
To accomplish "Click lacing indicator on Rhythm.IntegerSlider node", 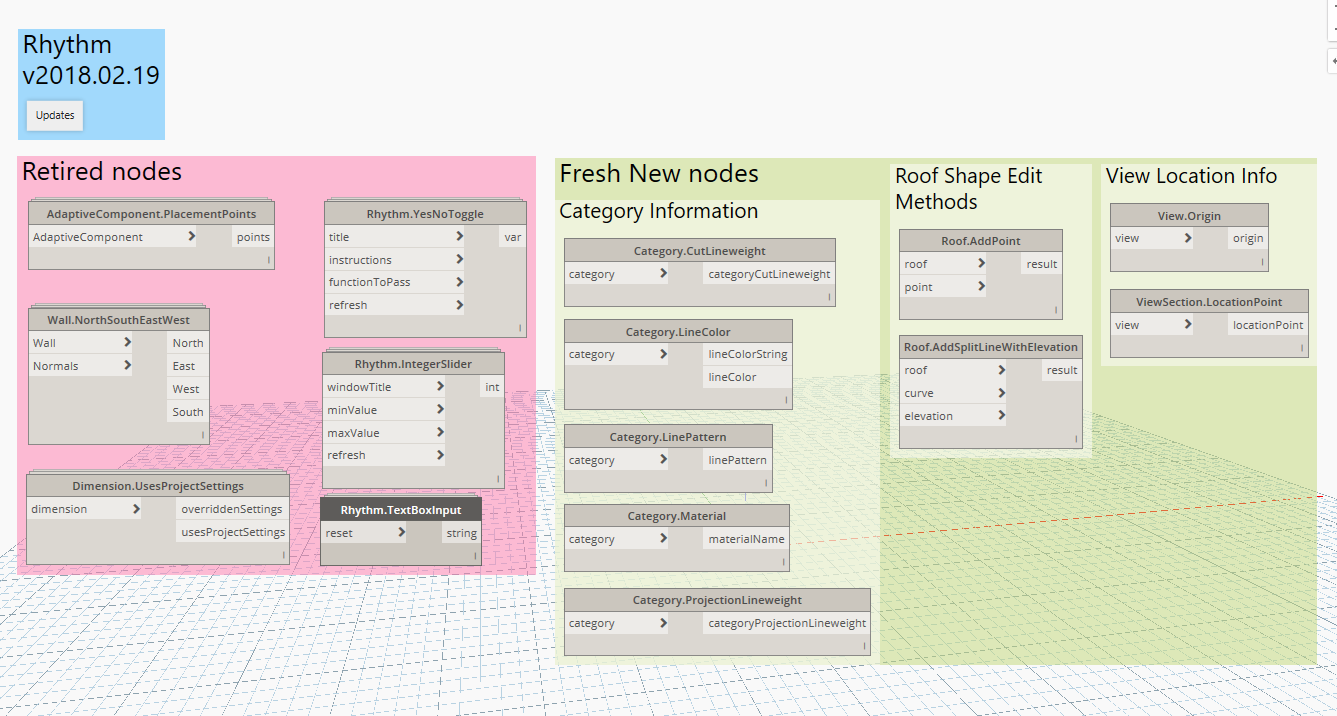I will [498, 477].
